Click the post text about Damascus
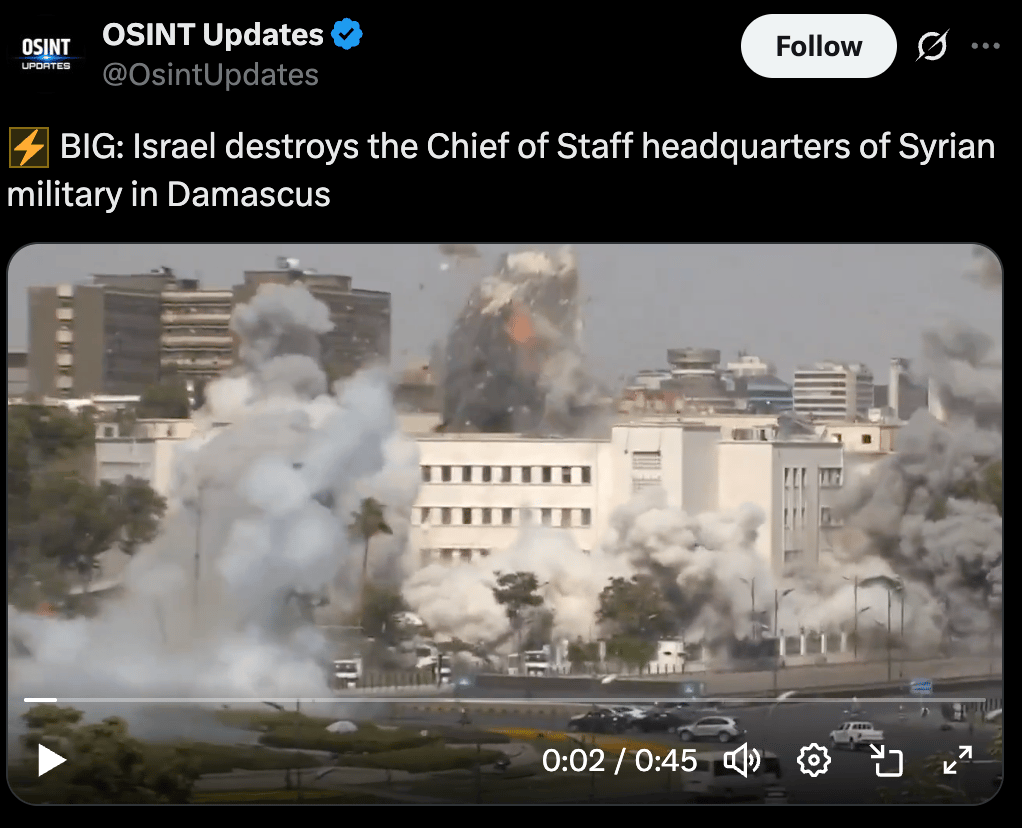 (501, 170)
